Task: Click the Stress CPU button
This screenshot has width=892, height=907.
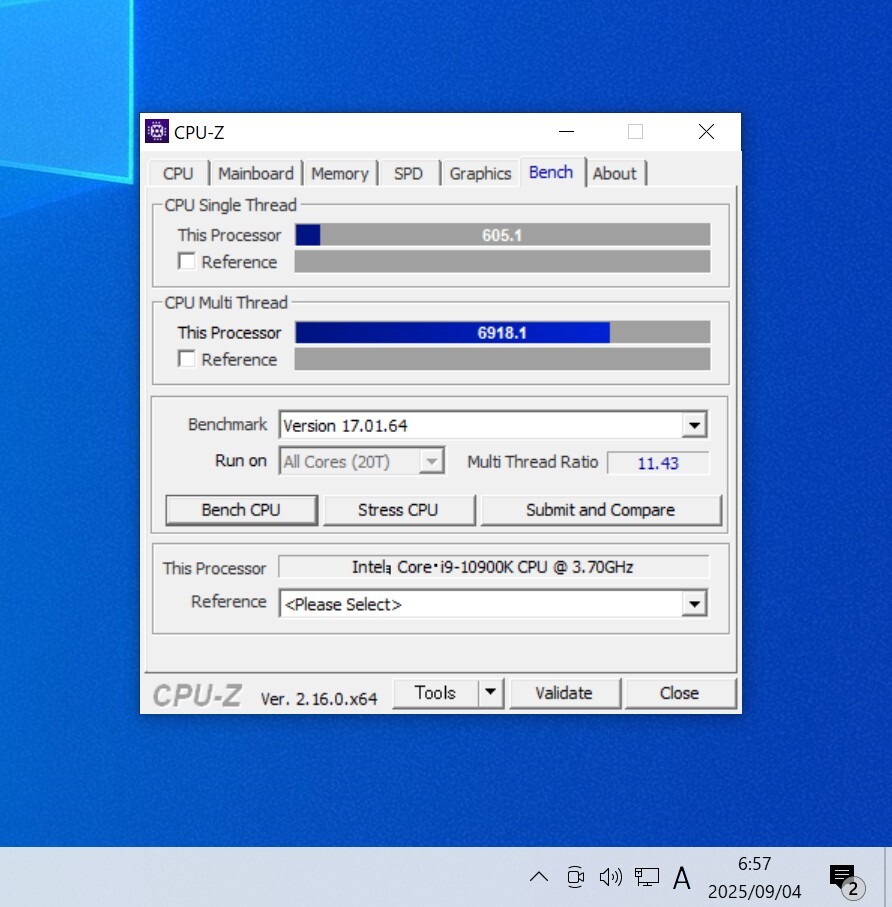Action: [398, 510]
